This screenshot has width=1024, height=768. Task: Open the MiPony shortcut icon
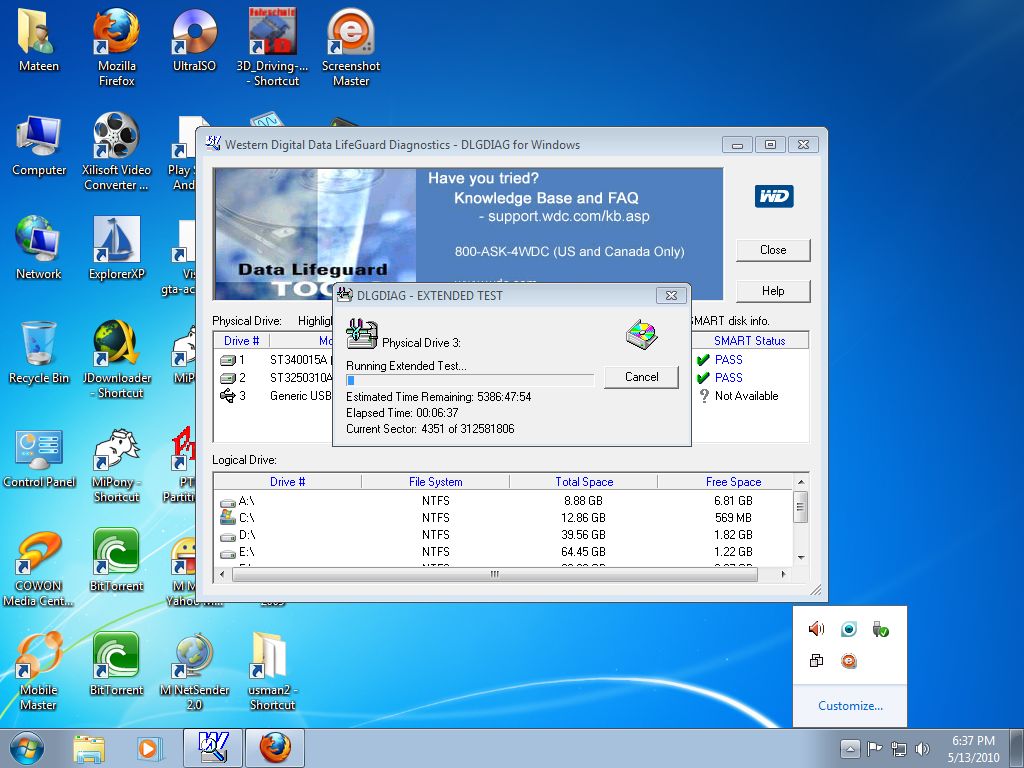116,465
